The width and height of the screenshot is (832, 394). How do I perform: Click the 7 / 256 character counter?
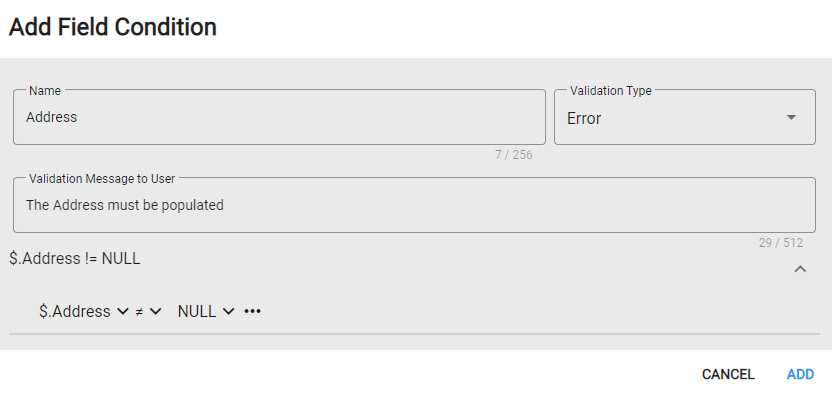point(514,155)
